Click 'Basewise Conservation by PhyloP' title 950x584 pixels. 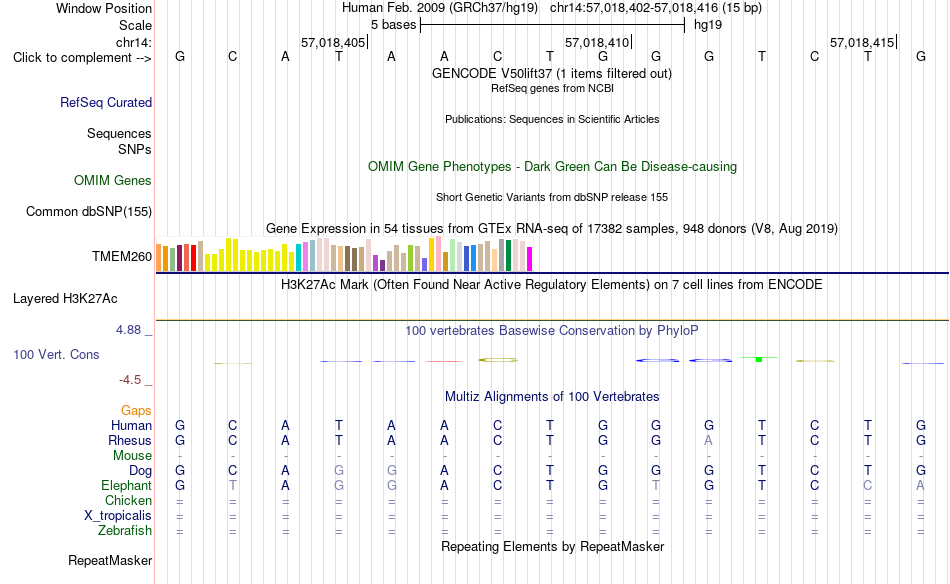click(x=552, y=331)
